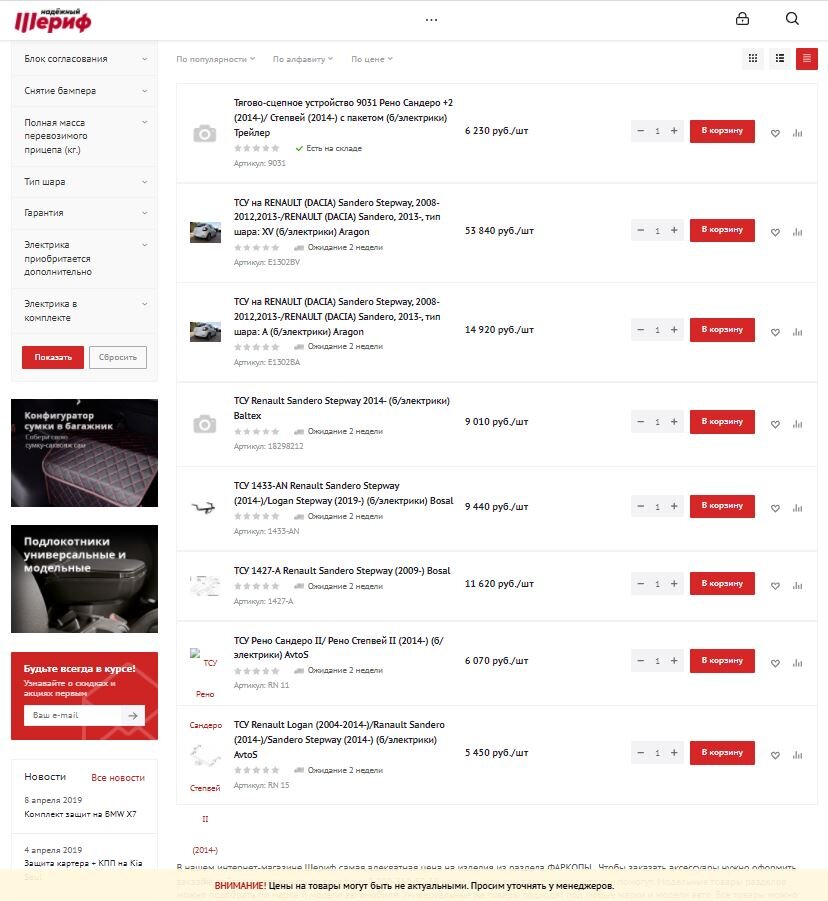Add Трейлер 9031 towbar to cart

click(x=722, y=131)
